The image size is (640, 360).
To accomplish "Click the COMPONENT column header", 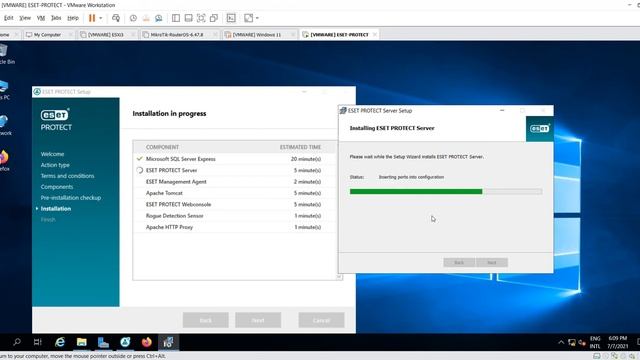I will [x=162, y=147].
